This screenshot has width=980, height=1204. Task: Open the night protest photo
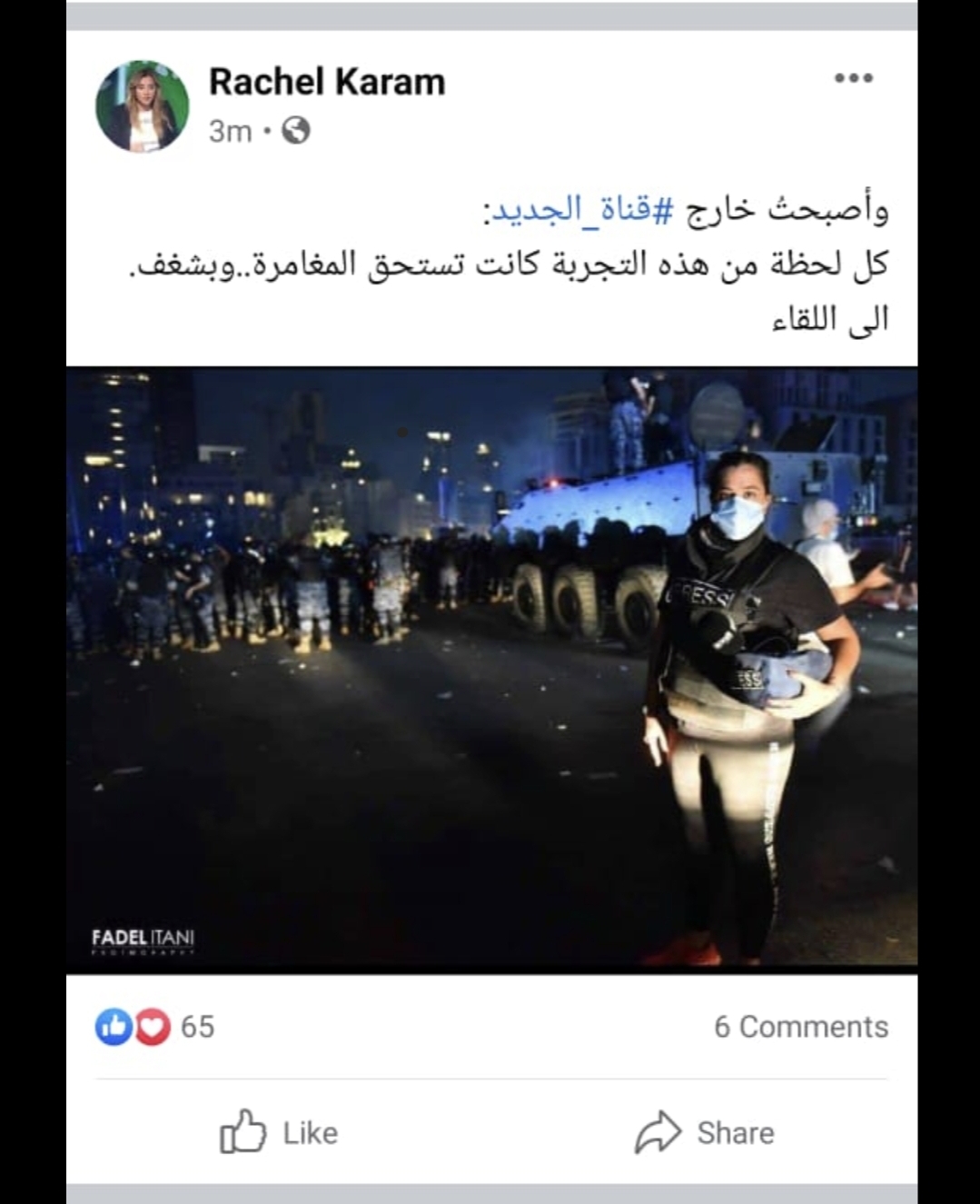click(x=491, y=667)
